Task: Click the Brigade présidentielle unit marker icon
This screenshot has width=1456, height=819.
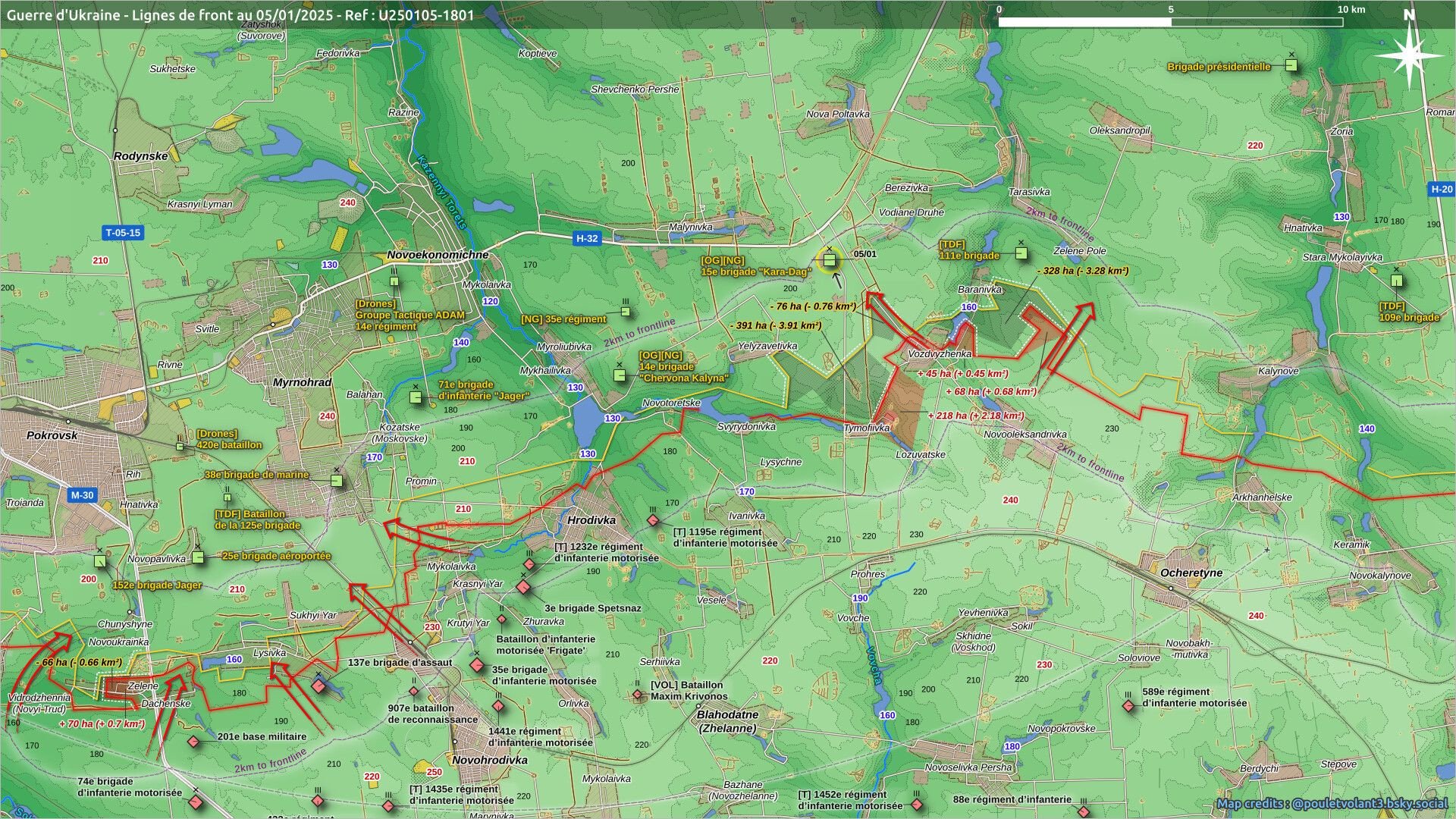Action: coord(1291,66)
